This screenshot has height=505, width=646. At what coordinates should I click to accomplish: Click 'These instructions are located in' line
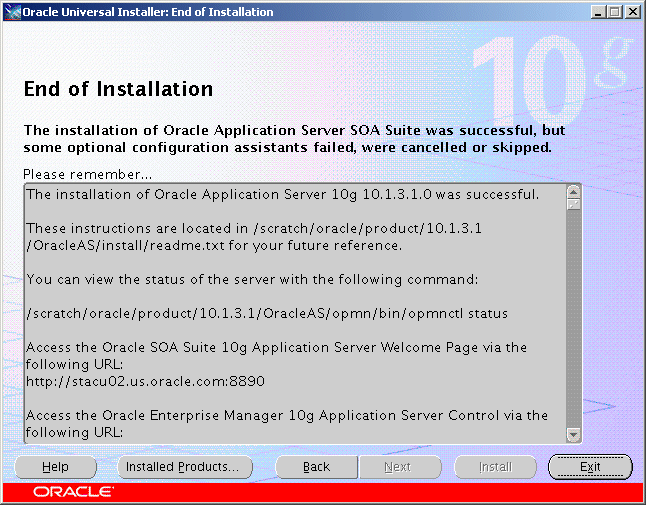254,229
